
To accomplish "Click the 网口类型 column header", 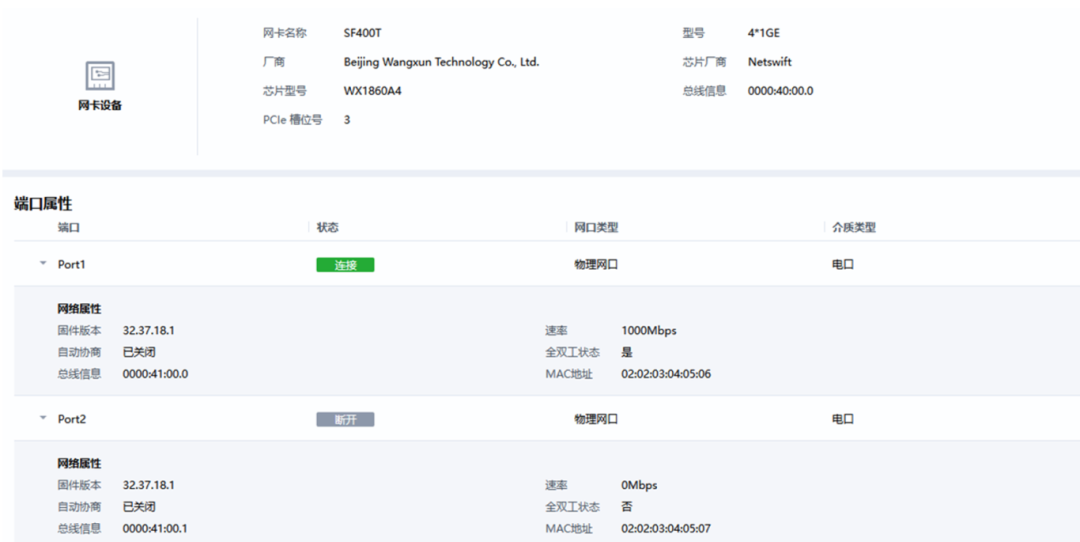I will 596,227.
